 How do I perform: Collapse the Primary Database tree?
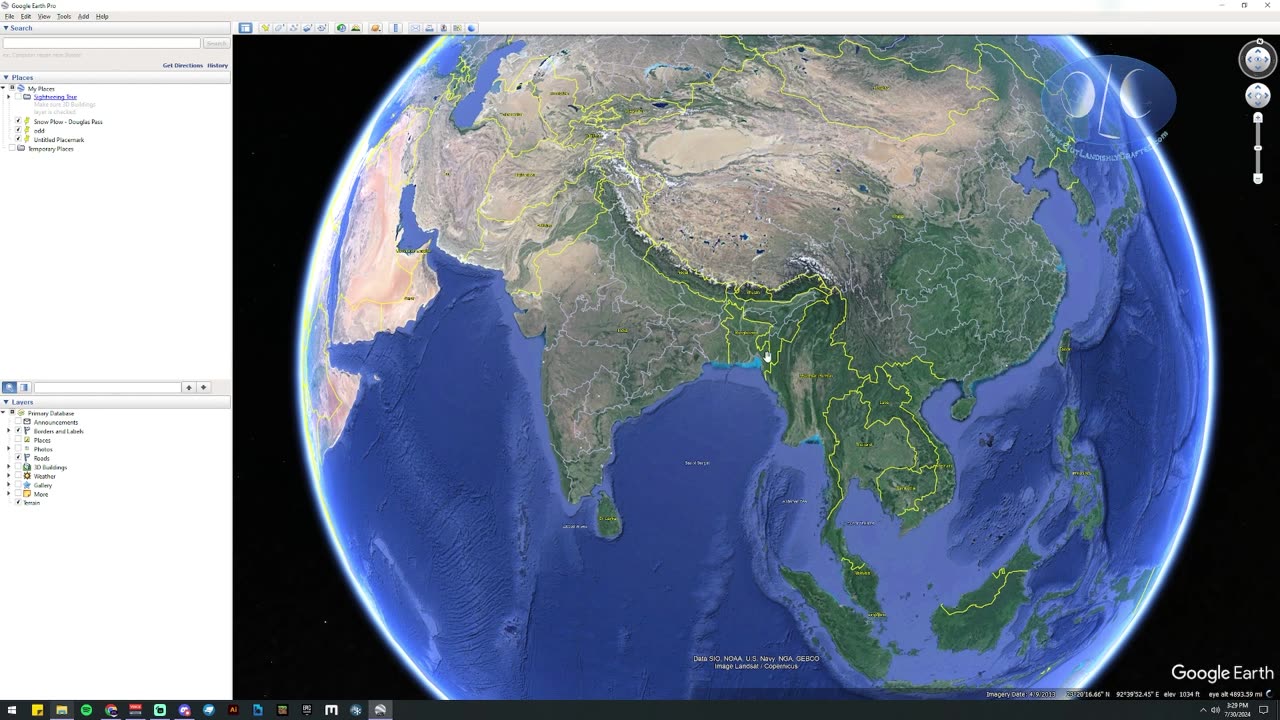tap(4, 413)
